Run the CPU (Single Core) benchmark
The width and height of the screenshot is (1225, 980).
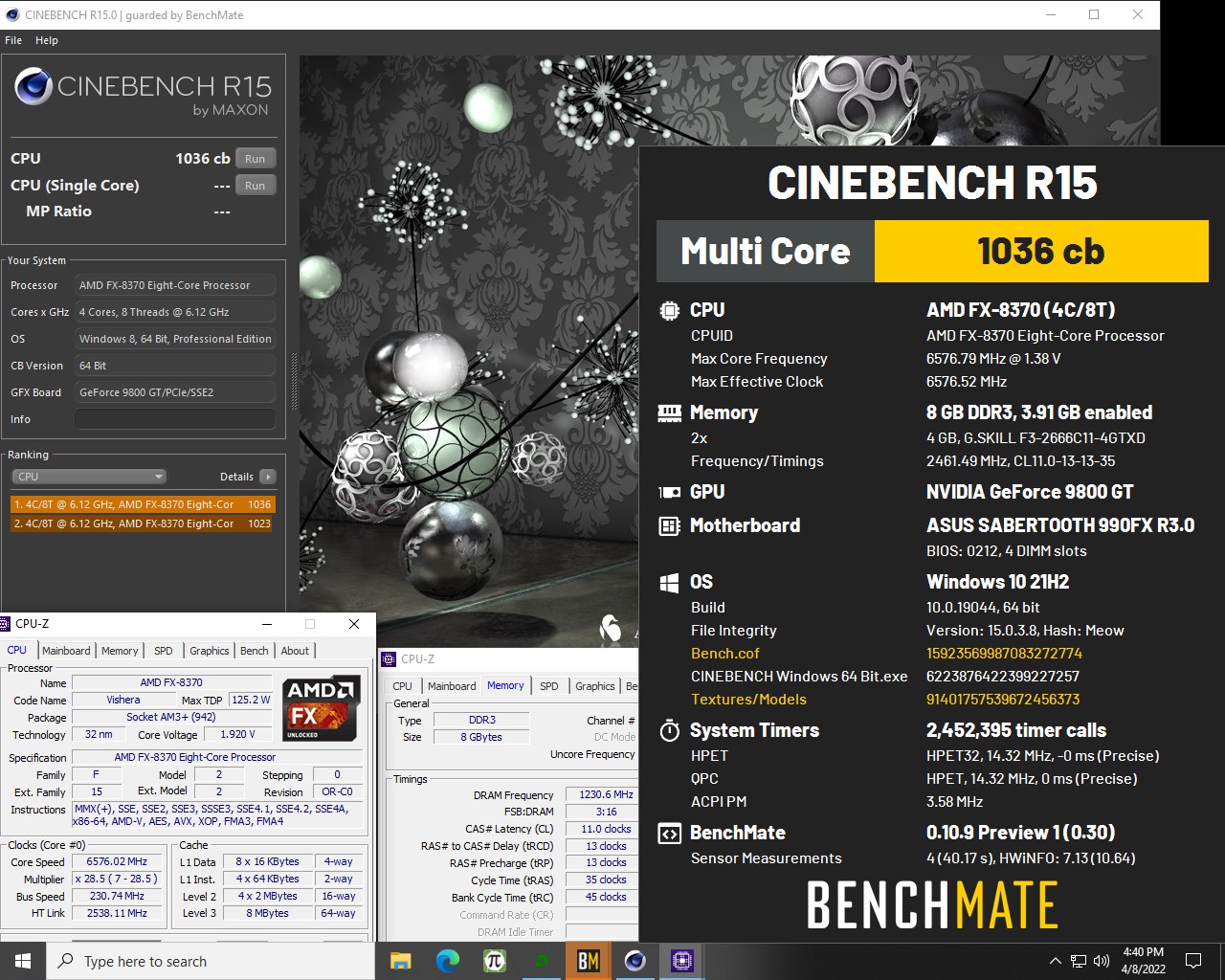(256, 186)
